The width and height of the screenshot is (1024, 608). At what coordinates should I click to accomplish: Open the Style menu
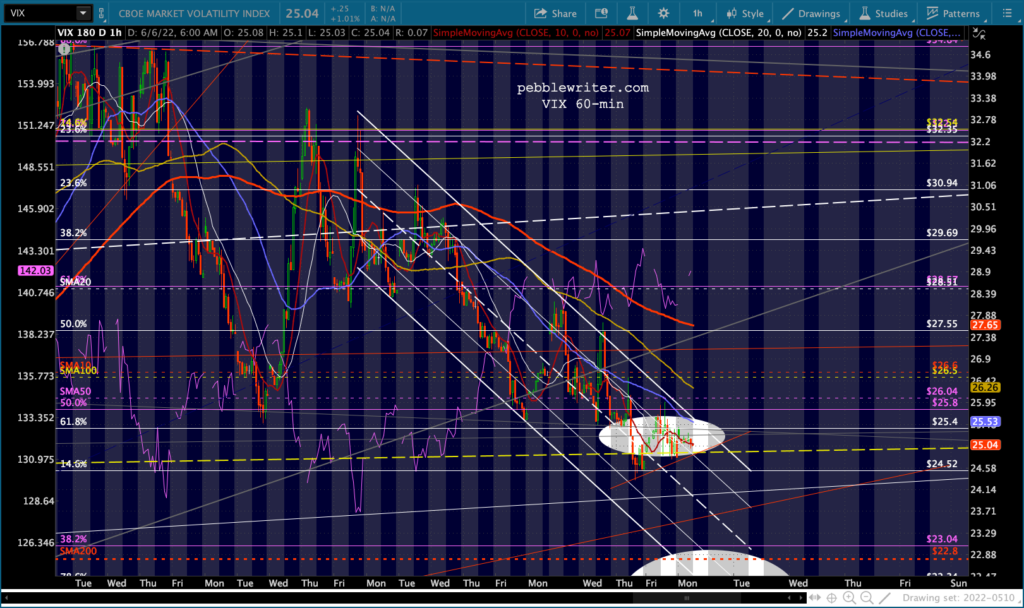click(x=746, y=13)
